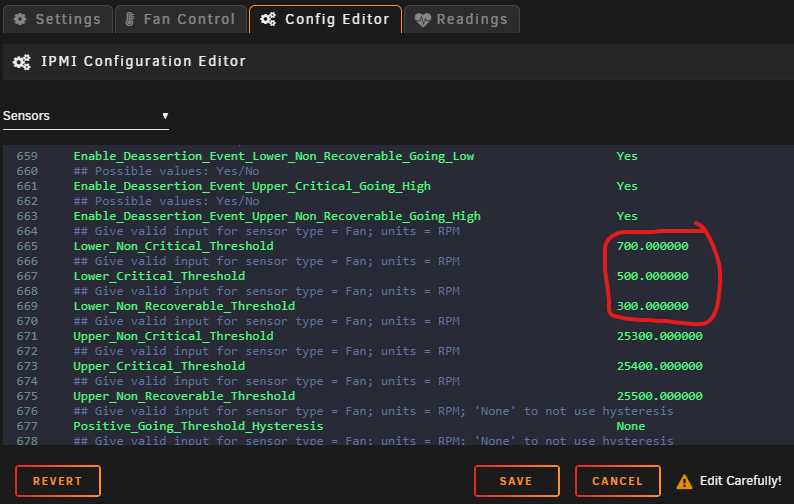Click the Lower_Non_Critical_Threshold value 700.000000
The height and width of the screenshot is (504, 794).
point(652,246)
